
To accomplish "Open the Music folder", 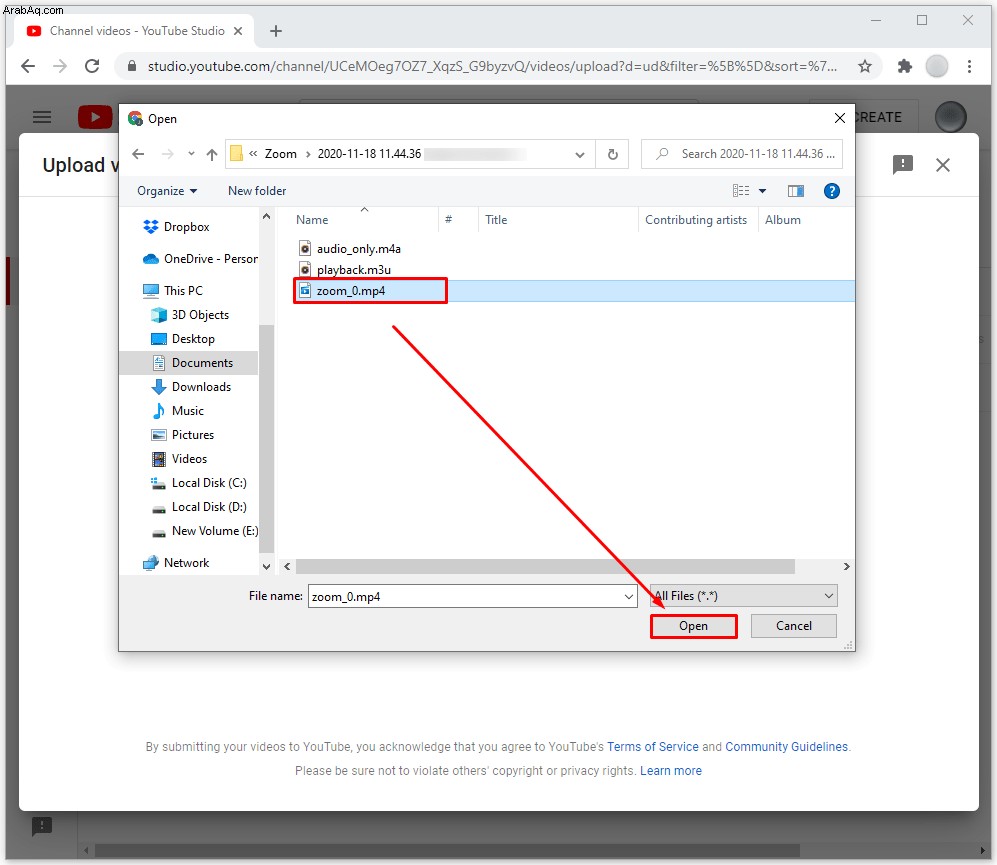I will tap(177, 411).
